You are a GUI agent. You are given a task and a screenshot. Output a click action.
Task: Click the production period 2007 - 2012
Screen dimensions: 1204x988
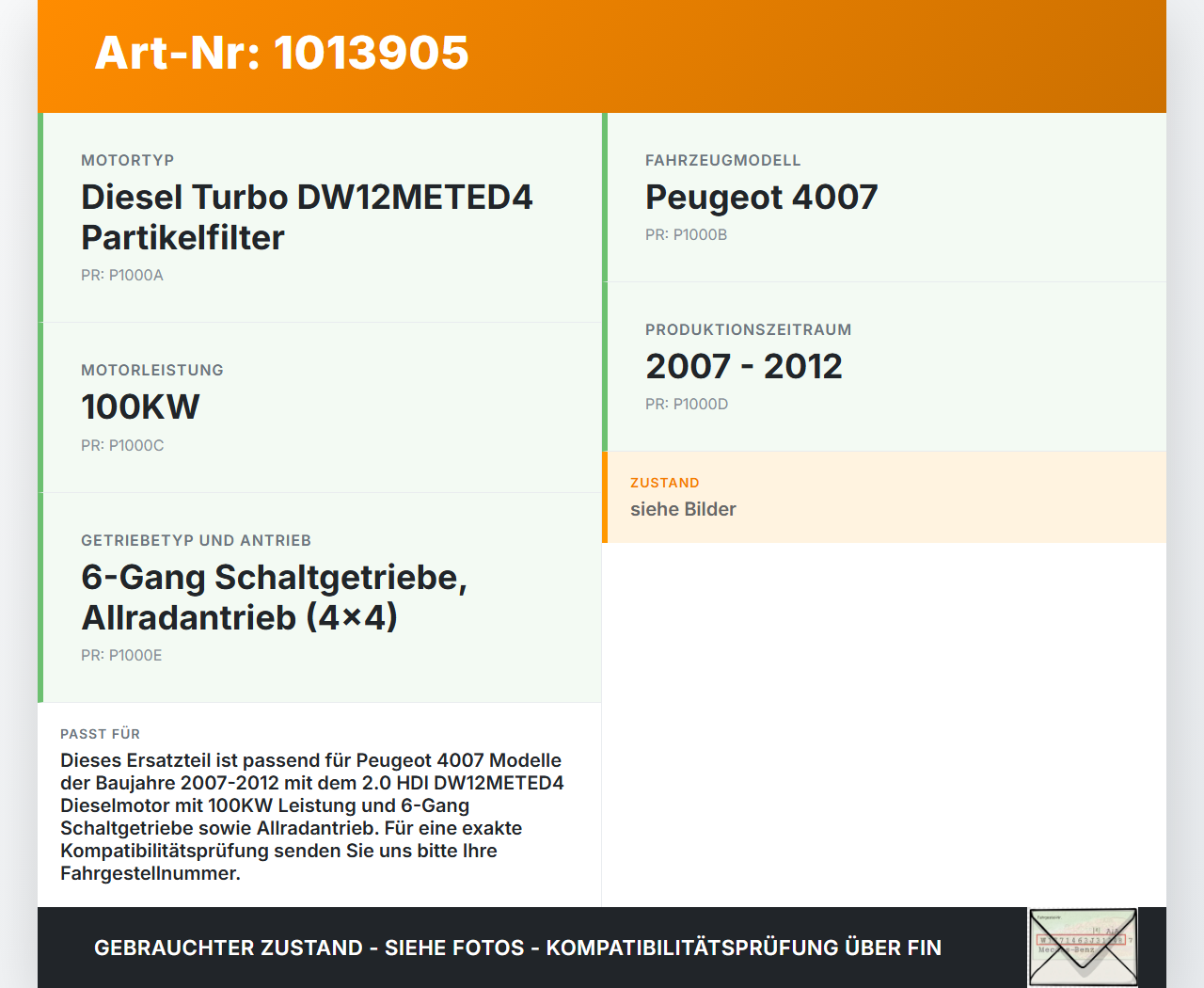tap(743, 366)
